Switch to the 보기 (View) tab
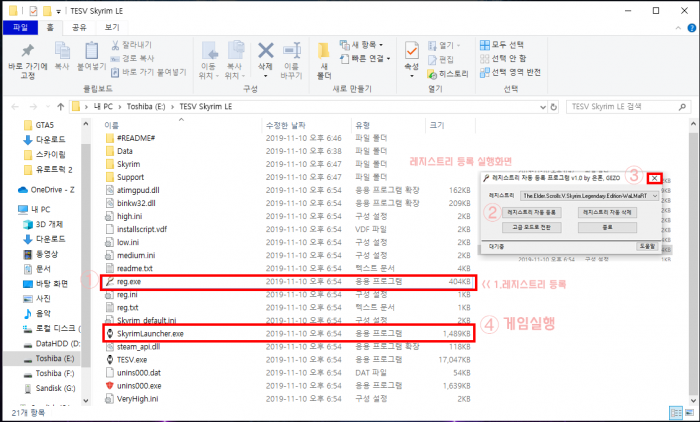Image resolution: width=700 pixels, height=422 pixels. pyautogui.click(x=112, y=28)
